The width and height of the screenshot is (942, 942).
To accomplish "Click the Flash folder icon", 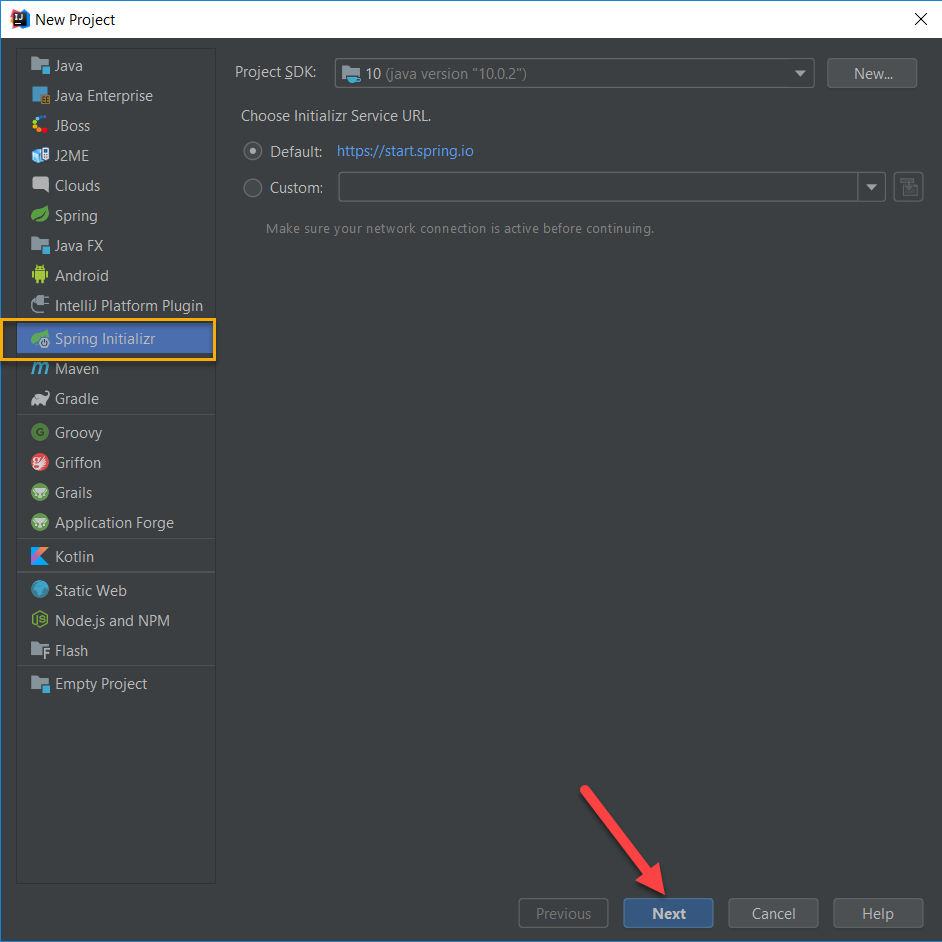I will pos(40,650).
